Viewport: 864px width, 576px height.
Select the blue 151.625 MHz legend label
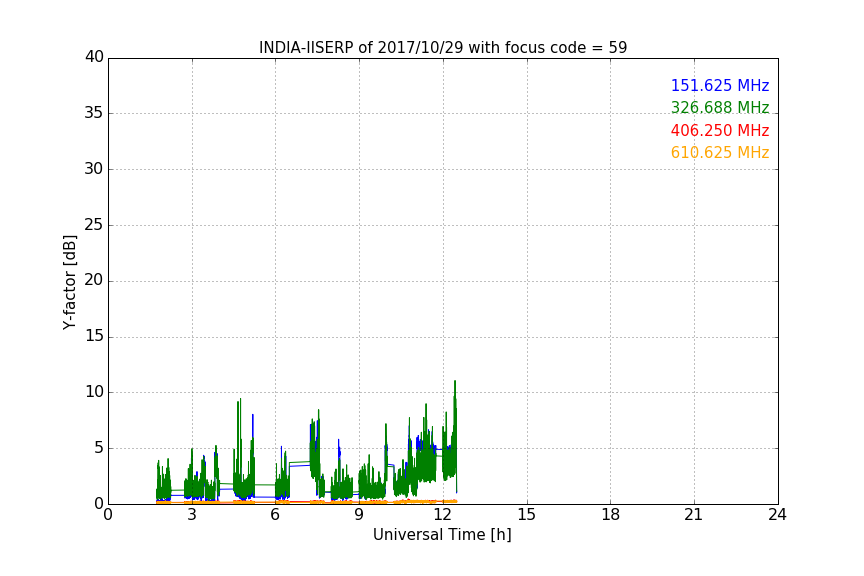720,85
